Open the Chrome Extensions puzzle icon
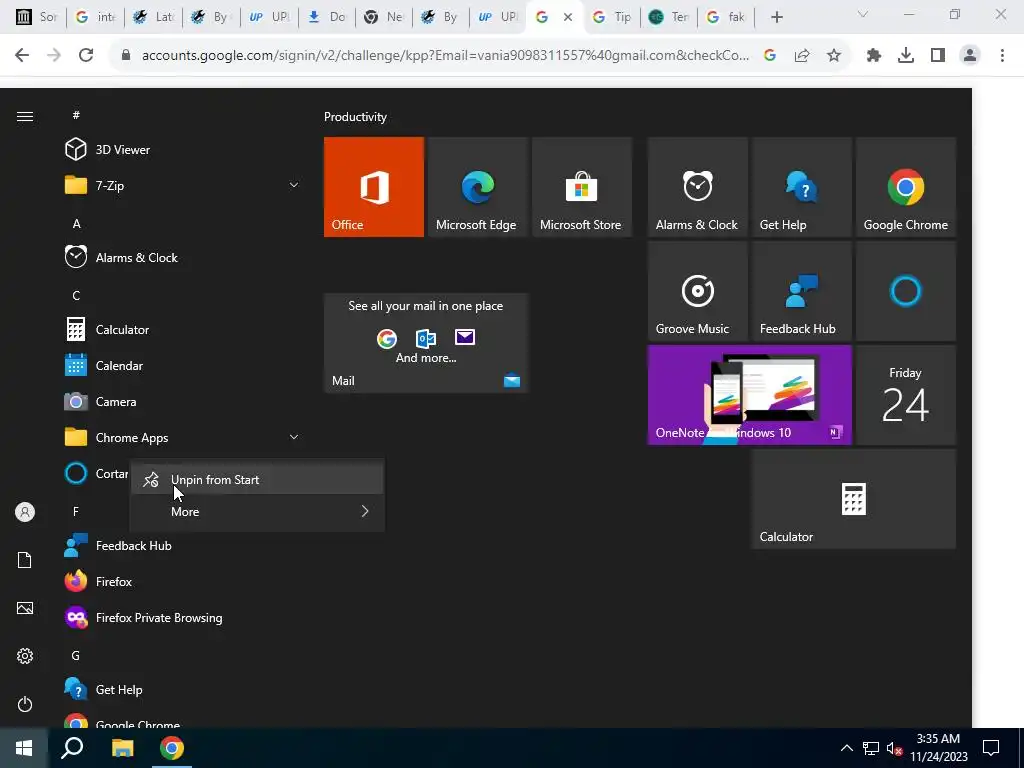The width and height of the screenshot is (1024, 768). point(874,56)
